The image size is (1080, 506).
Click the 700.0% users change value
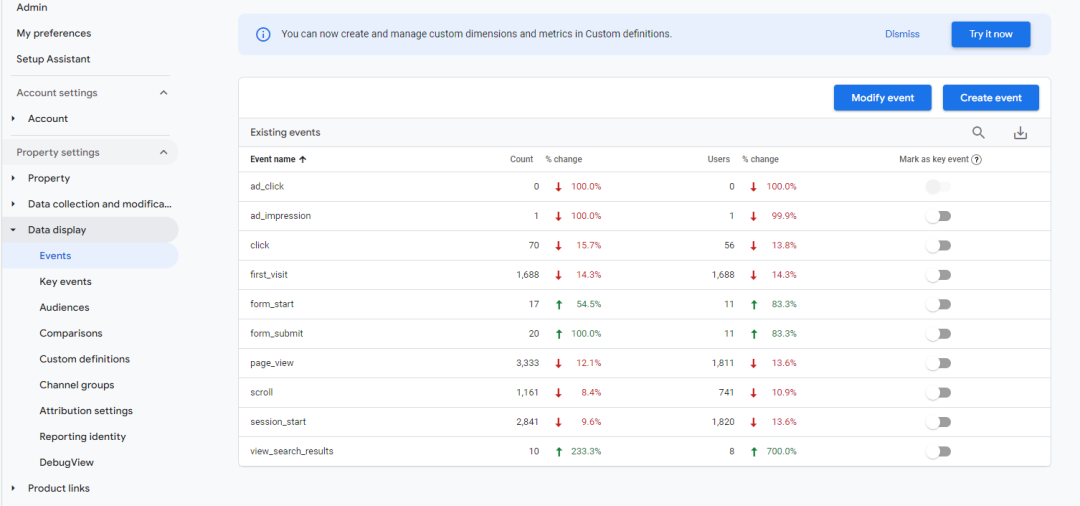click(x=782, y=452)
